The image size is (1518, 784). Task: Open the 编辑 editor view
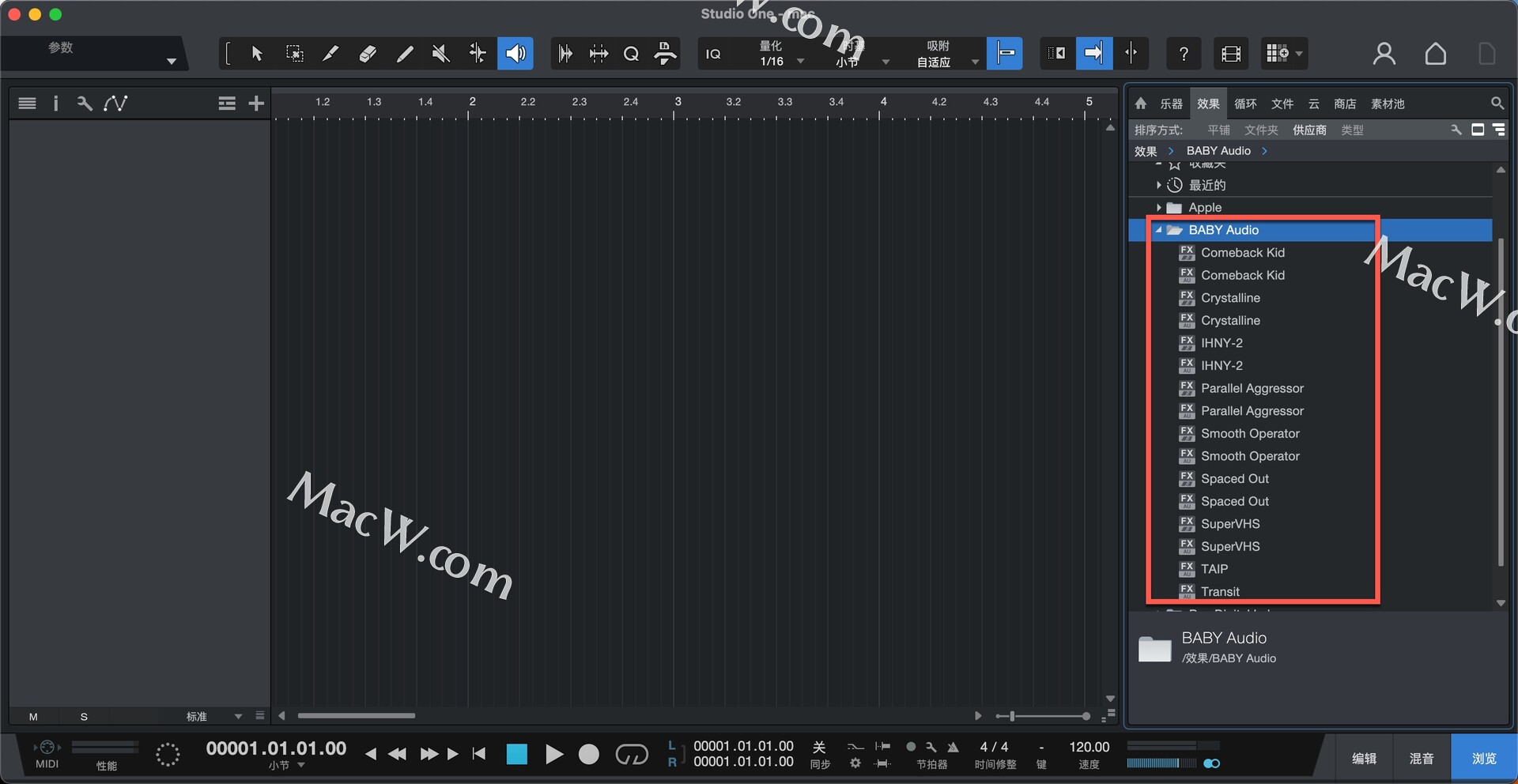coord(1364,759)
